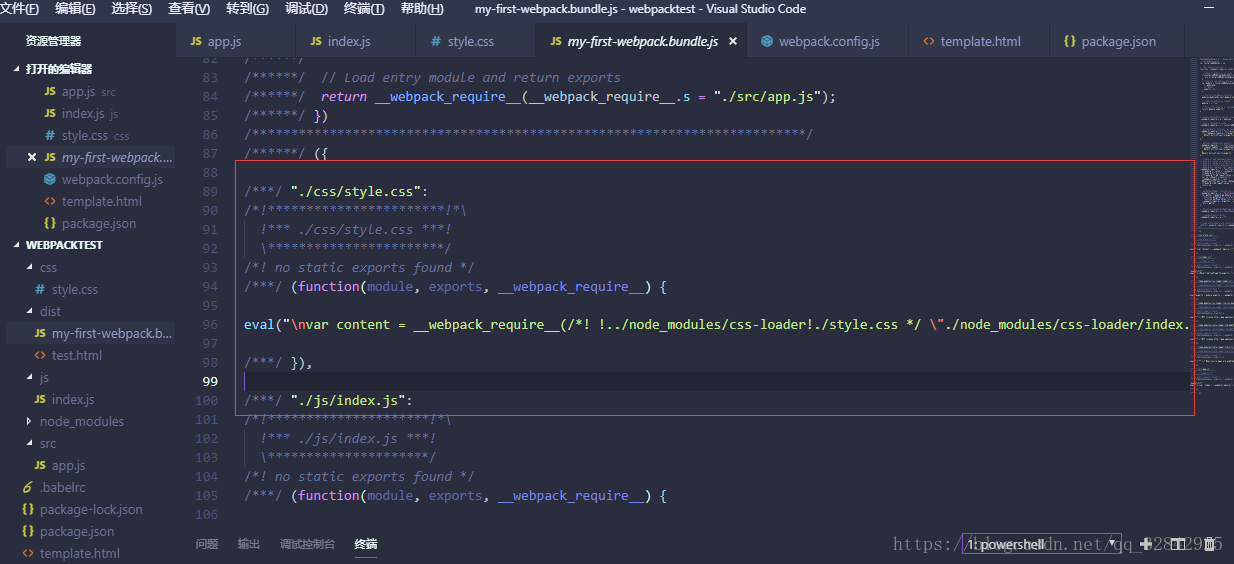Click line number 96 in the gutter
1234x564 pixels.
pos(210,324)
